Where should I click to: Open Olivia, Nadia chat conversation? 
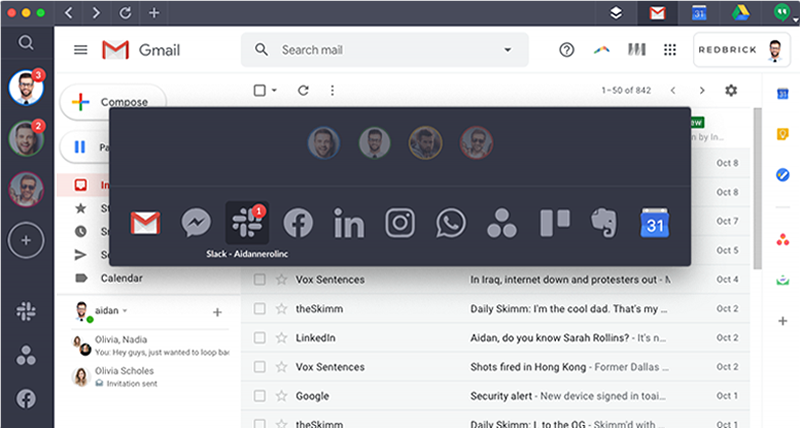149,345
